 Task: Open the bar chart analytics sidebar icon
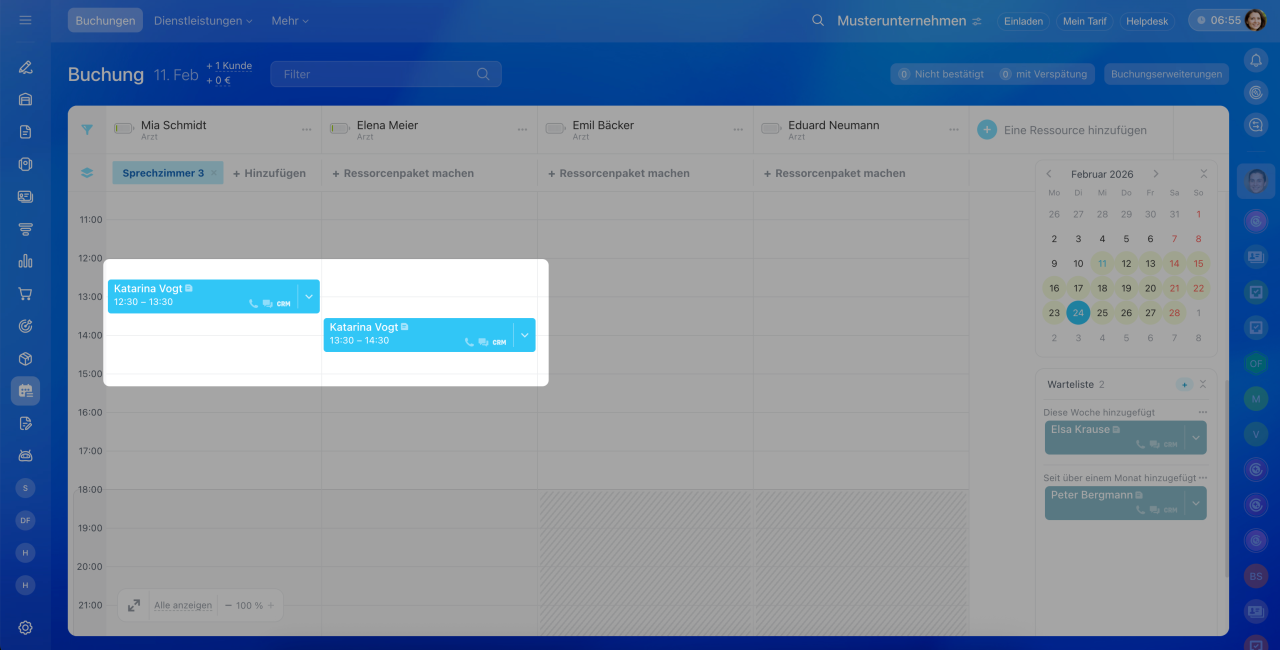(25, 261)
